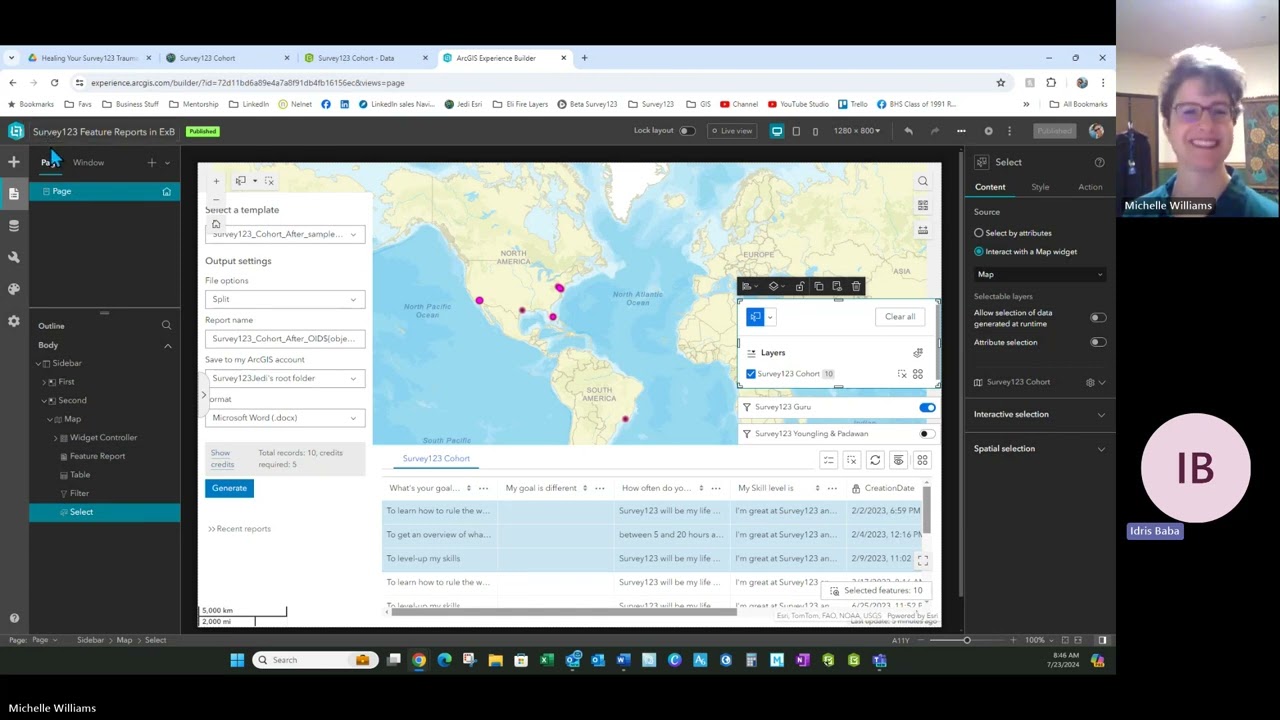Toggle 'Allow selection of data generated at runtime'
Viewport: 1280px width, 720px height.
(1097, 318)
